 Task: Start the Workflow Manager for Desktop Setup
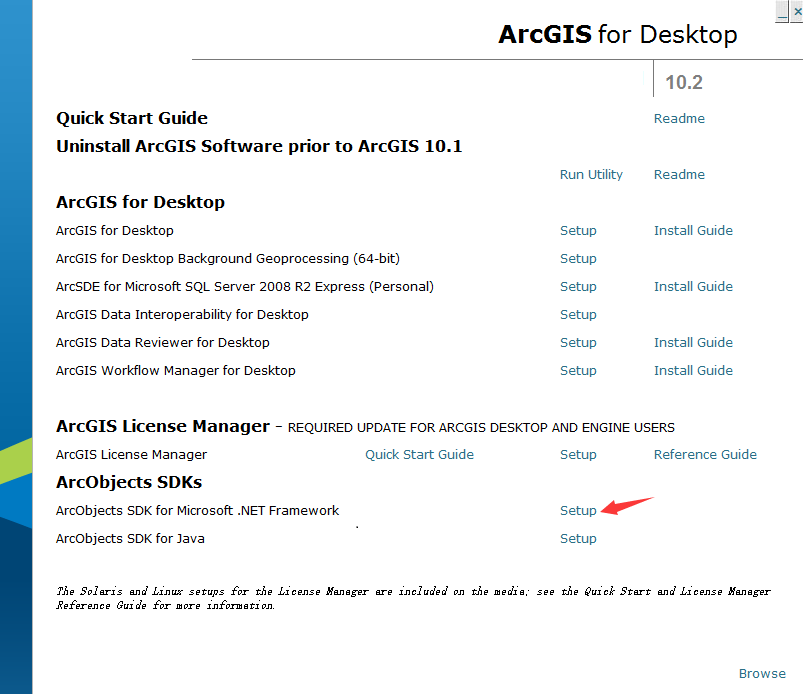coord(578,370)
